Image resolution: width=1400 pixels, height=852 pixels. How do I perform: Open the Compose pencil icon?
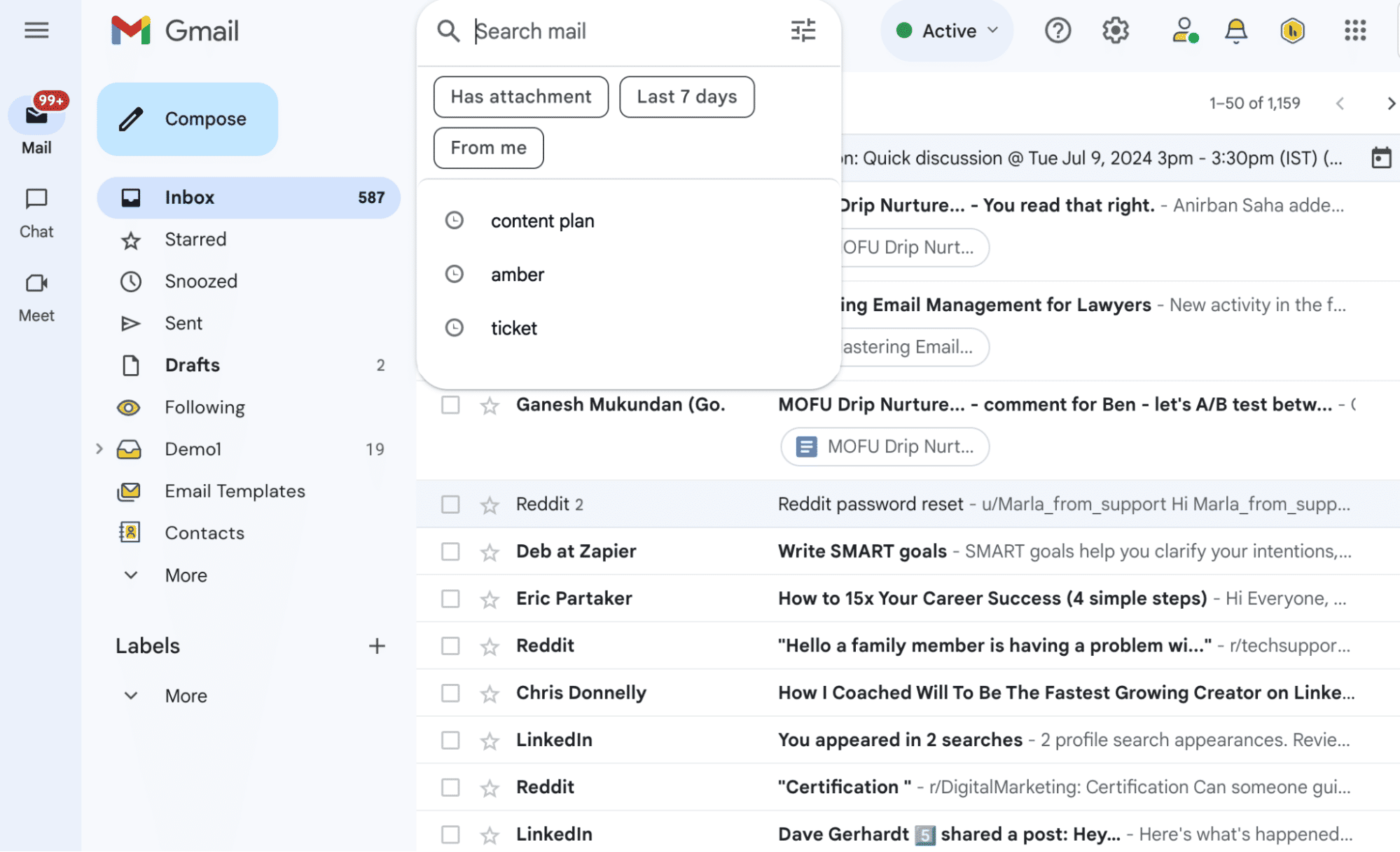pyautogui.click(x=130, y=119)
